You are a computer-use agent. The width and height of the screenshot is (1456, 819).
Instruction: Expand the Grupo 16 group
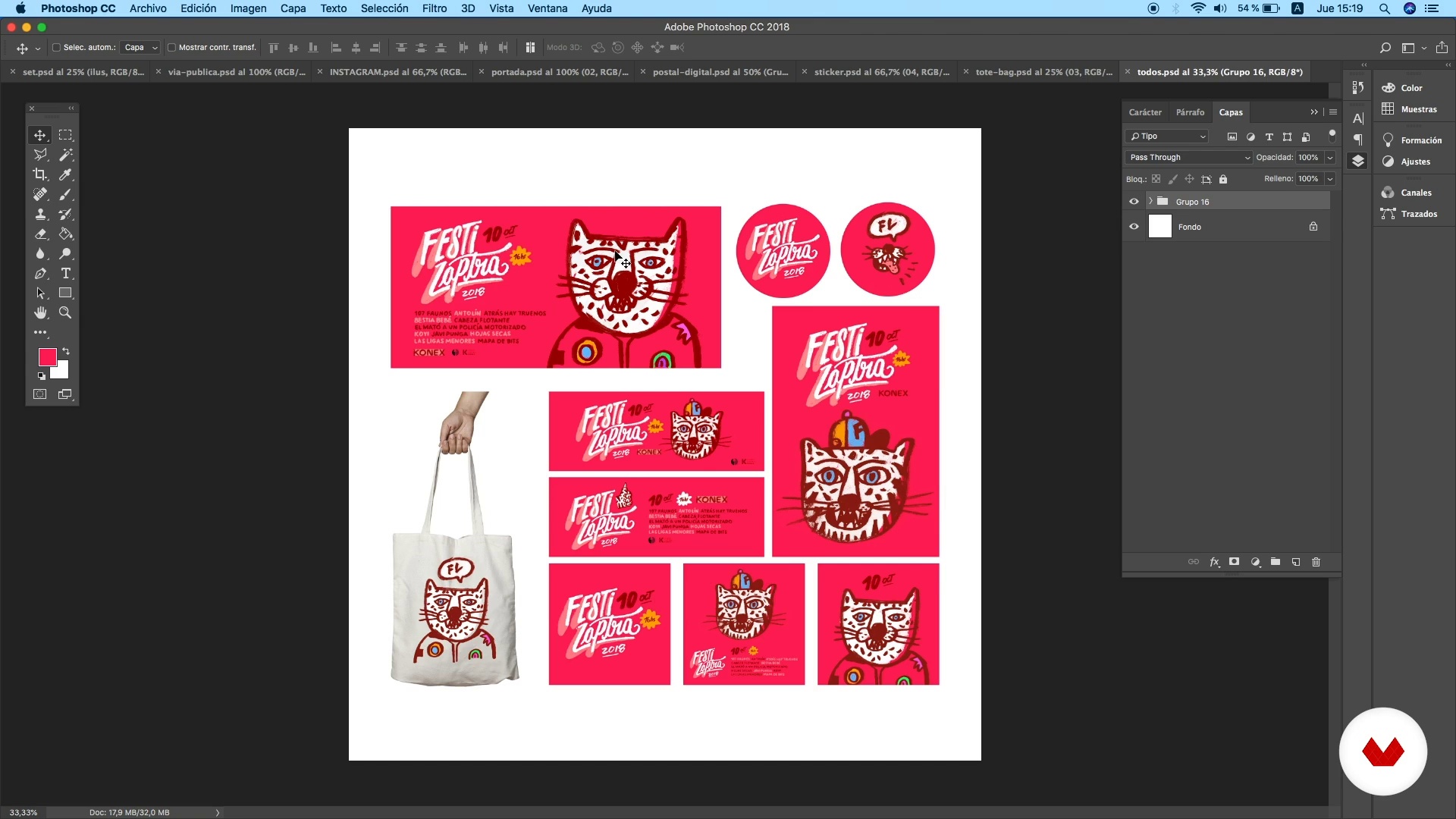[1150, 201]
